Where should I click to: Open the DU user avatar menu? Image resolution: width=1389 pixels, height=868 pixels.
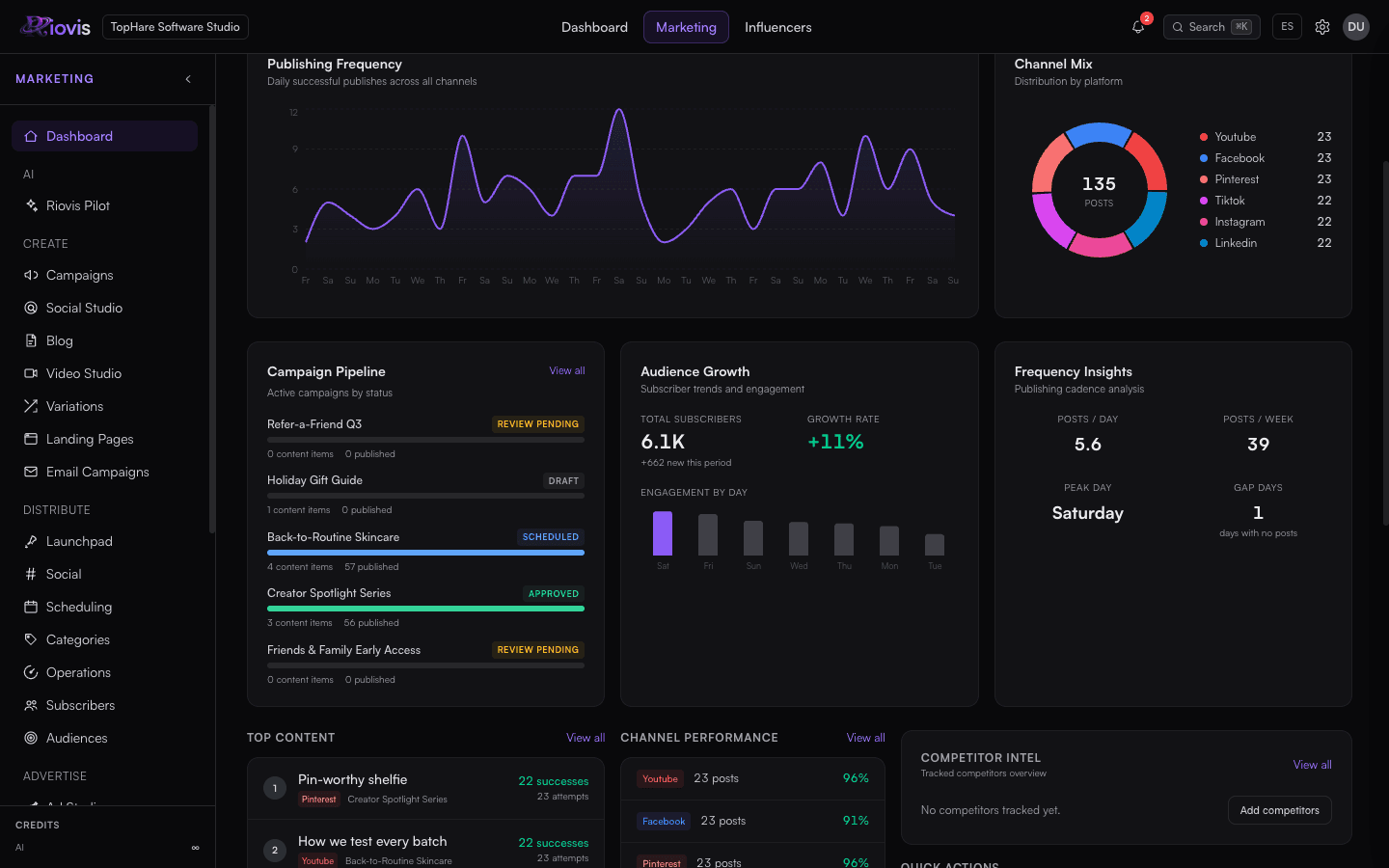(1356, 27)
